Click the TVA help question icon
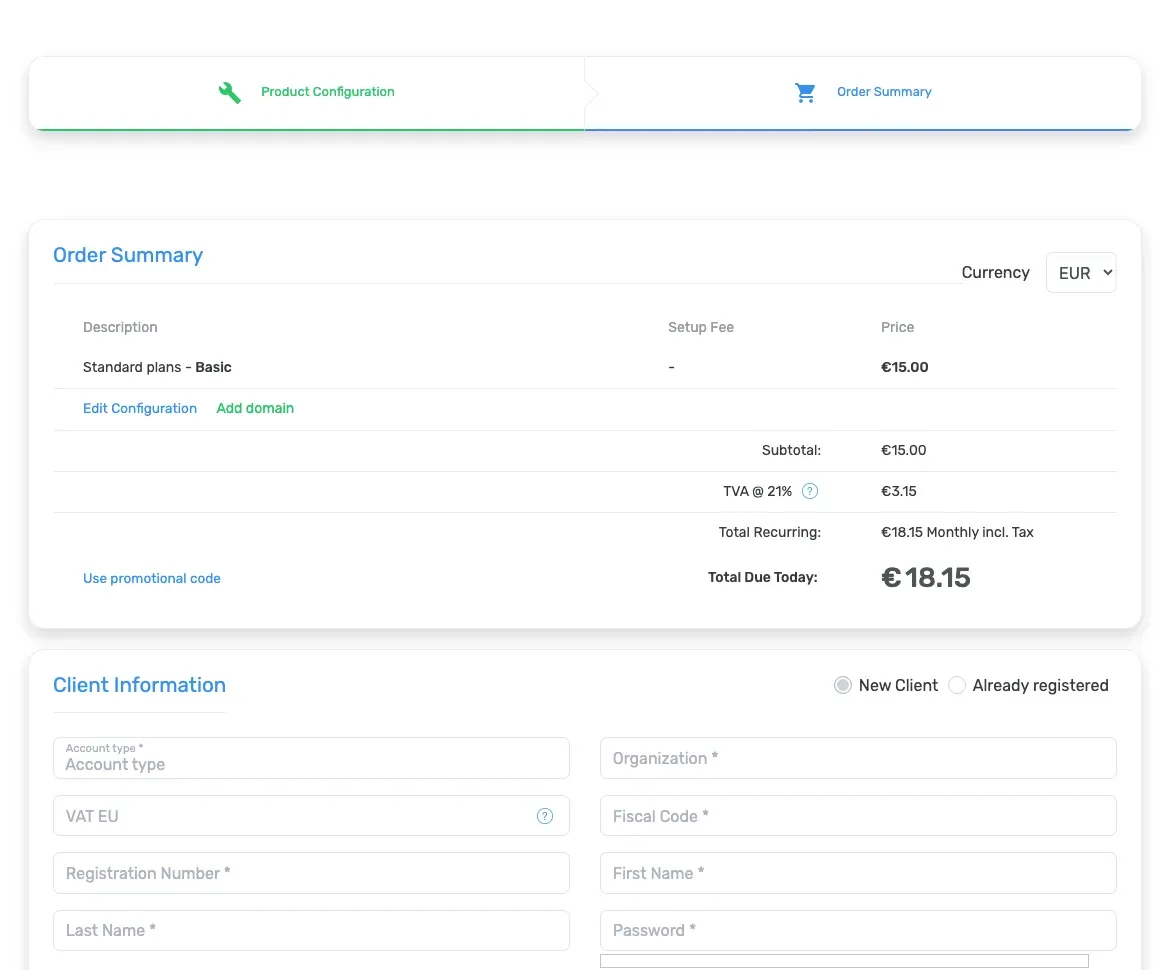This screenshot has width=1170, height=970. 810,491
